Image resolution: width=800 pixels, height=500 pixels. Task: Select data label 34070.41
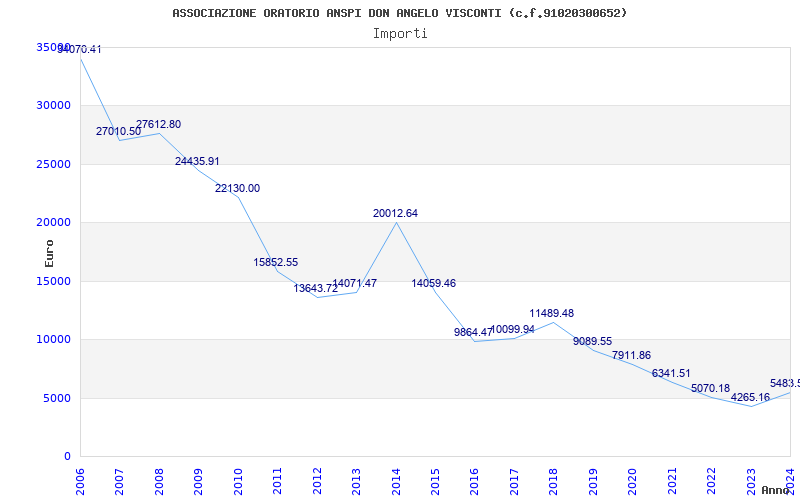click(80, 49)
